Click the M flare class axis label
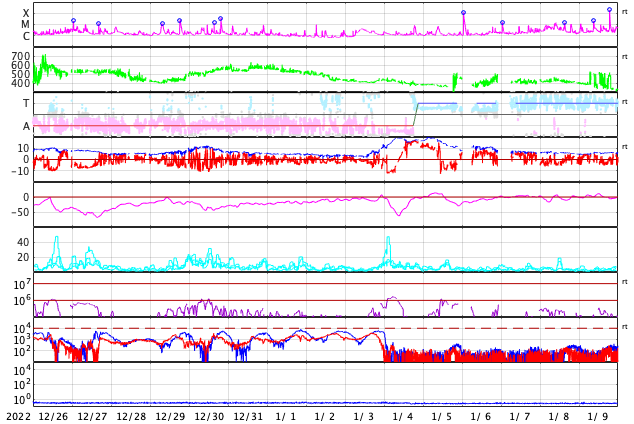Screen dimensions: 634x424 click(x=25, y=25)
